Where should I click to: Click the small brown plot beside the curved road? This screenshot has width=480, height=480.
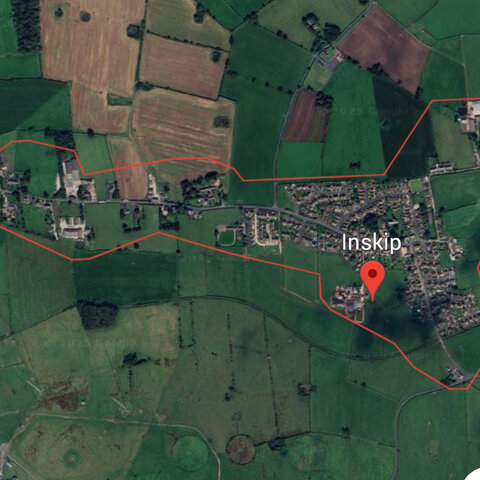(x=306, y=117)
